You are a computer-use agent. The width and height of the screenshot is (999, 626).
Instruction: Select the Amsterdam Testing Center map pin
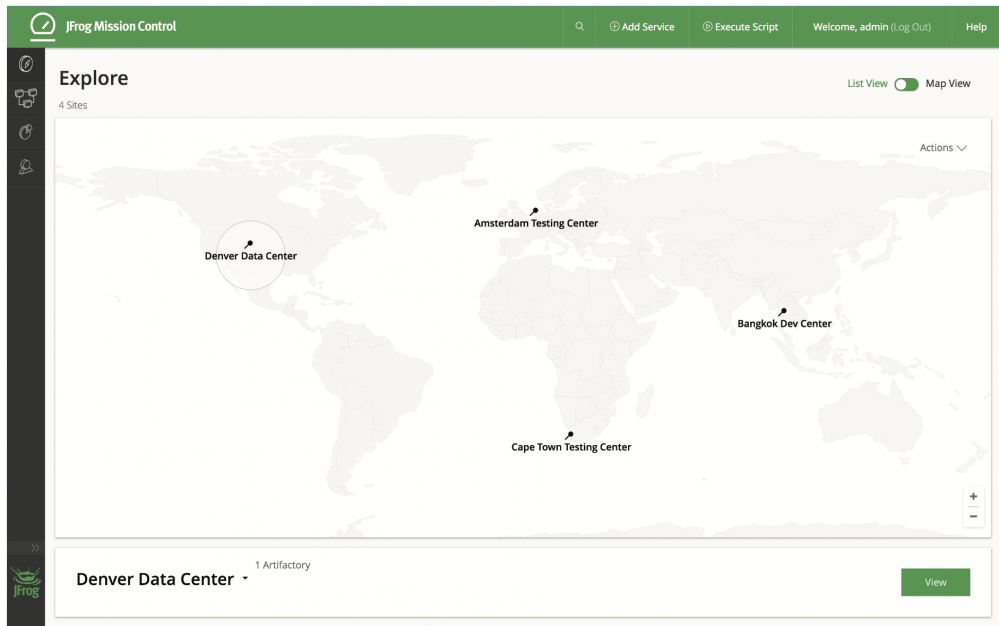(x=534, y=211)
